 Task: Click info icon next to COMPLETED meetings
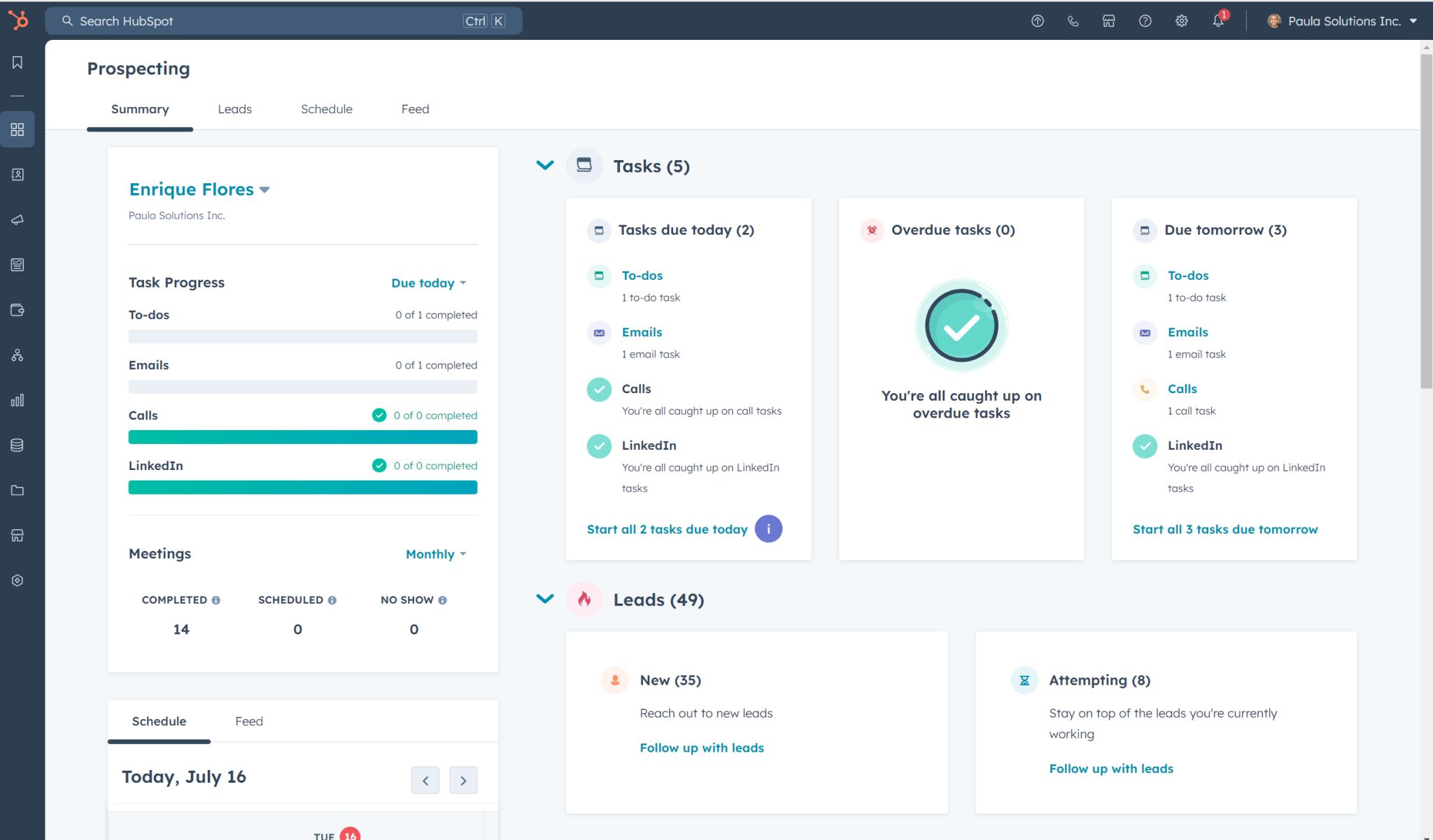216,600
